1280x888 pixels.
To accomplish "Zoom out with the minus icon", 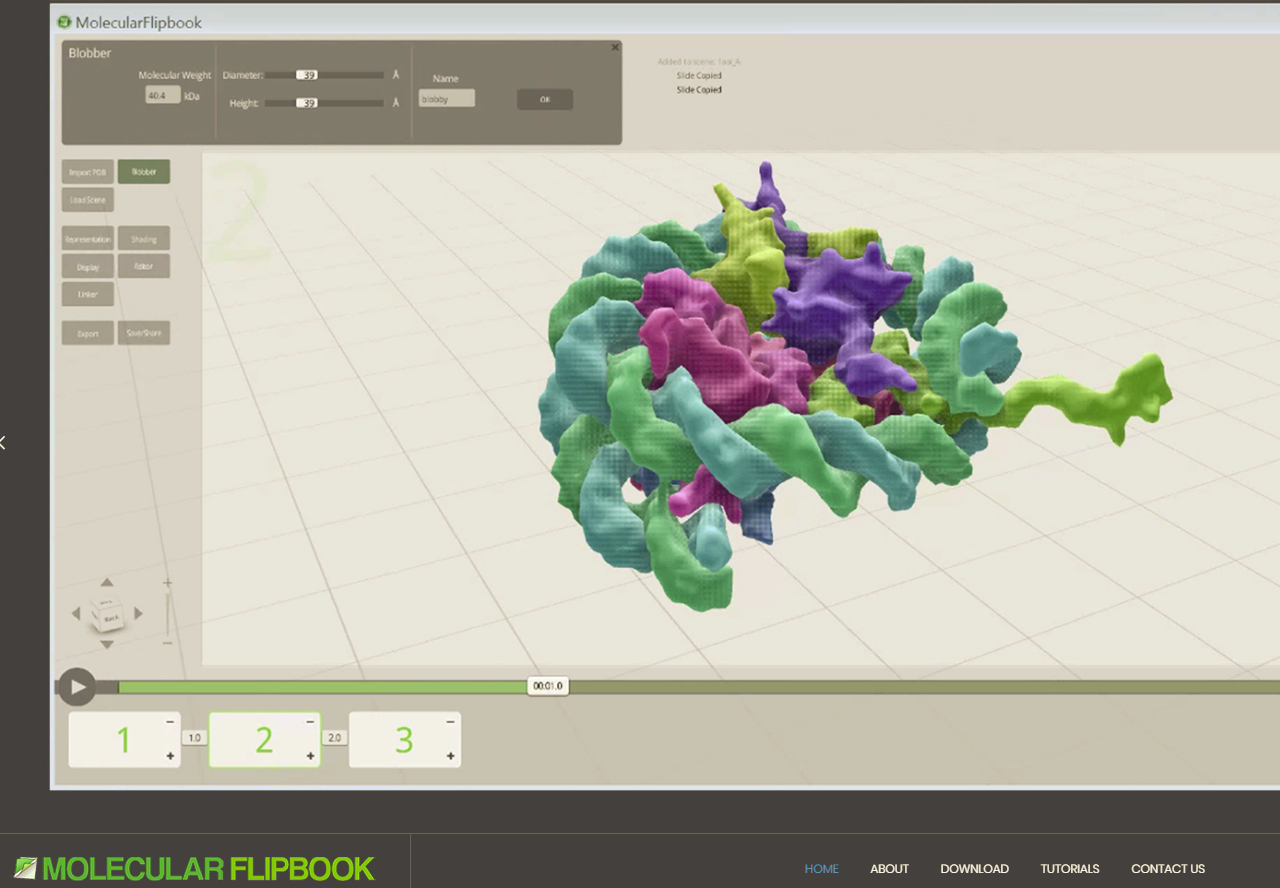I will tap(167, 642).
